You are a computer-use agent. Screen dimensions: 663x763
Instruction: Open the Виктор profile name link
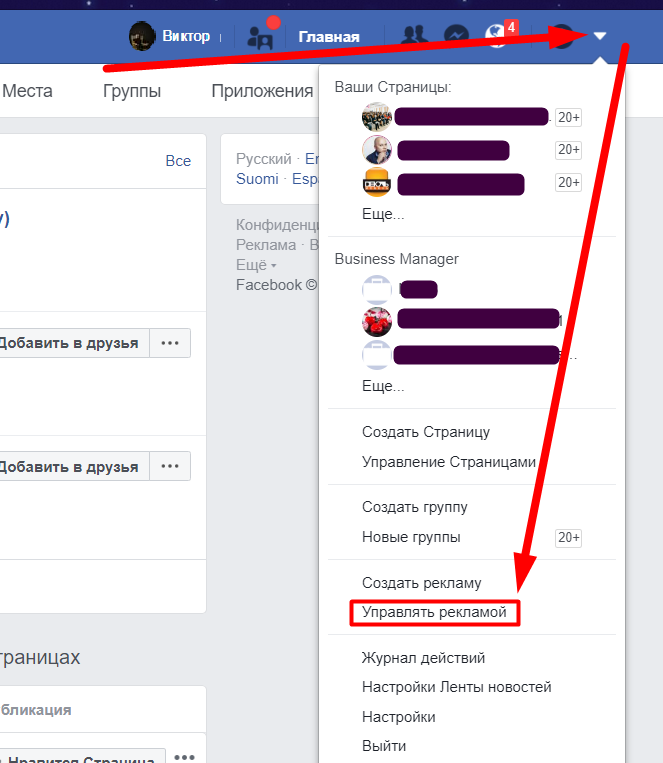[x=186, y=36]
